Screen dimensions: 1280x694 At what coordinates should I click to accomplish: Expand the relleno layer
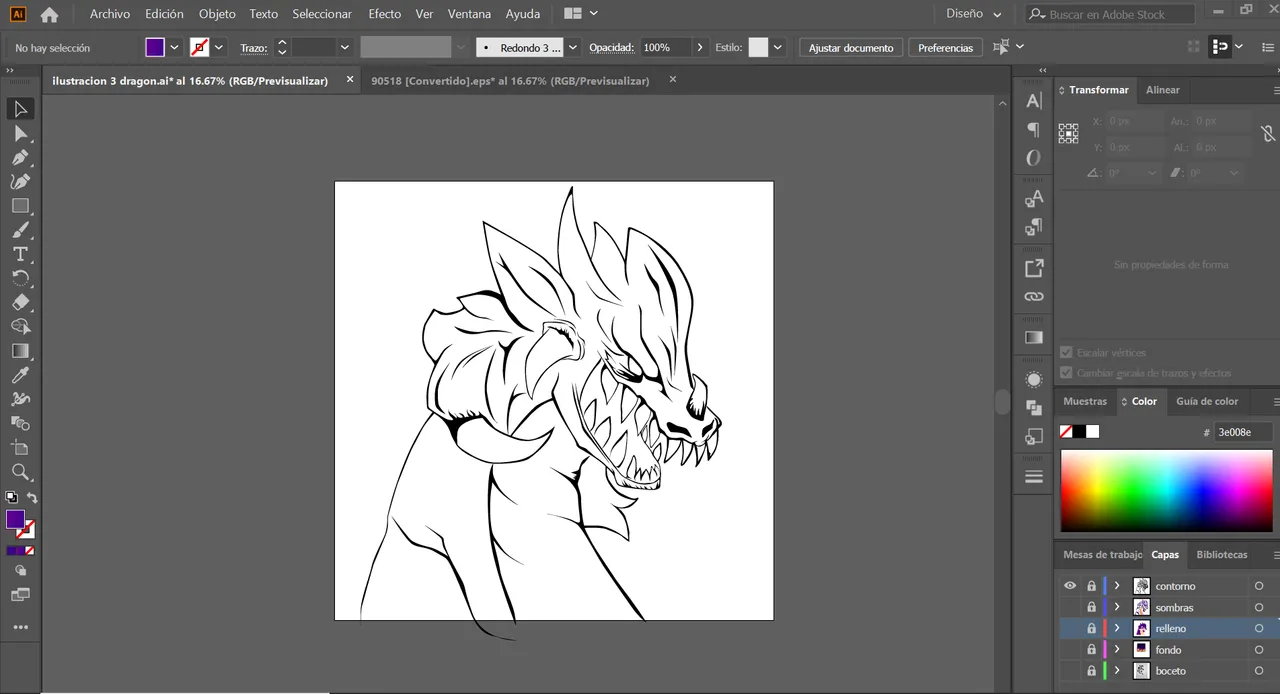1117,629
